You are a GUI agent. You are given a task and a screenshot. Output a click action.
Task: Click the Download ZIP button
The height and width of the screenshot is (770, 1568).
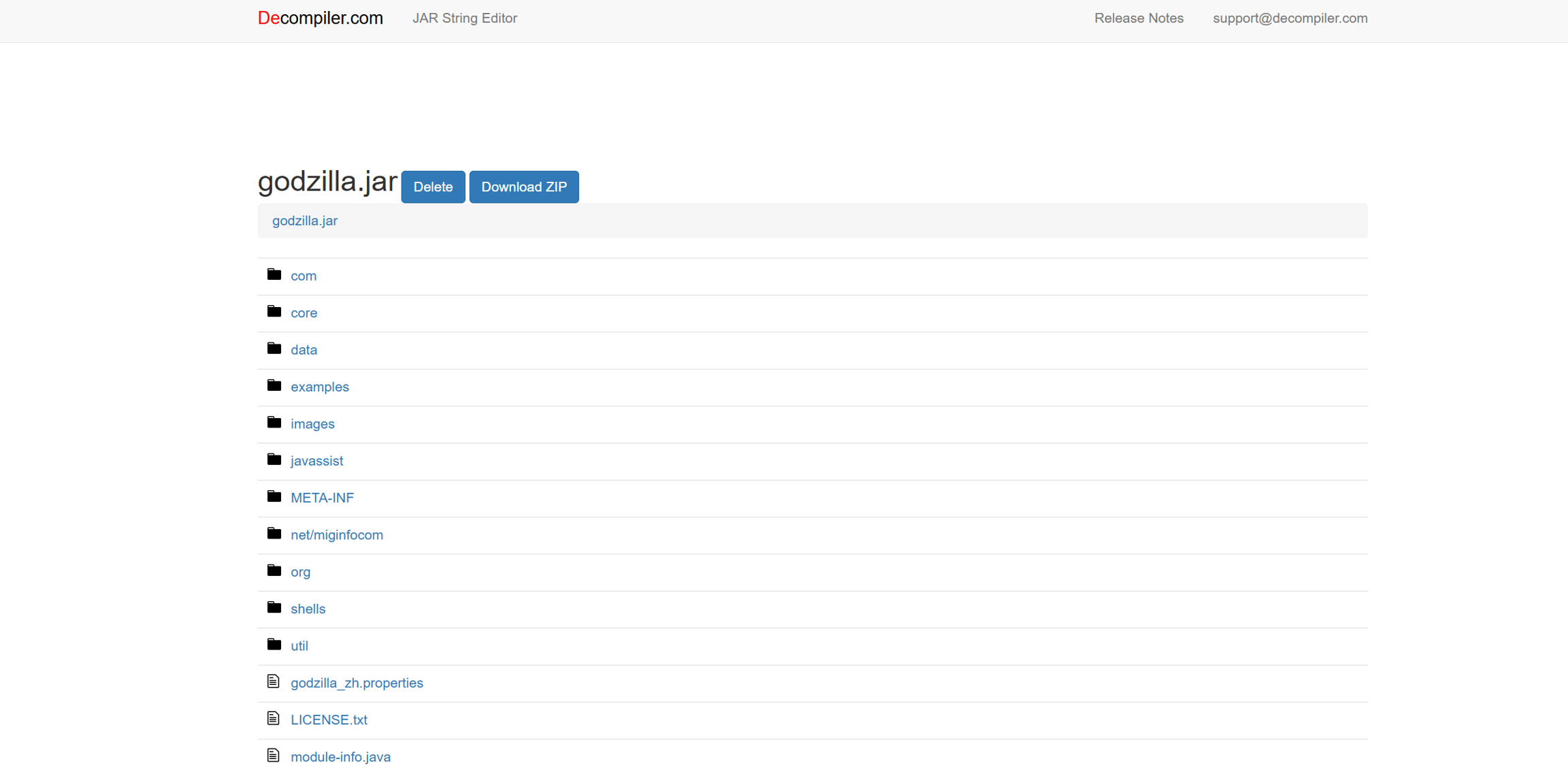click(x=523, y=187)
